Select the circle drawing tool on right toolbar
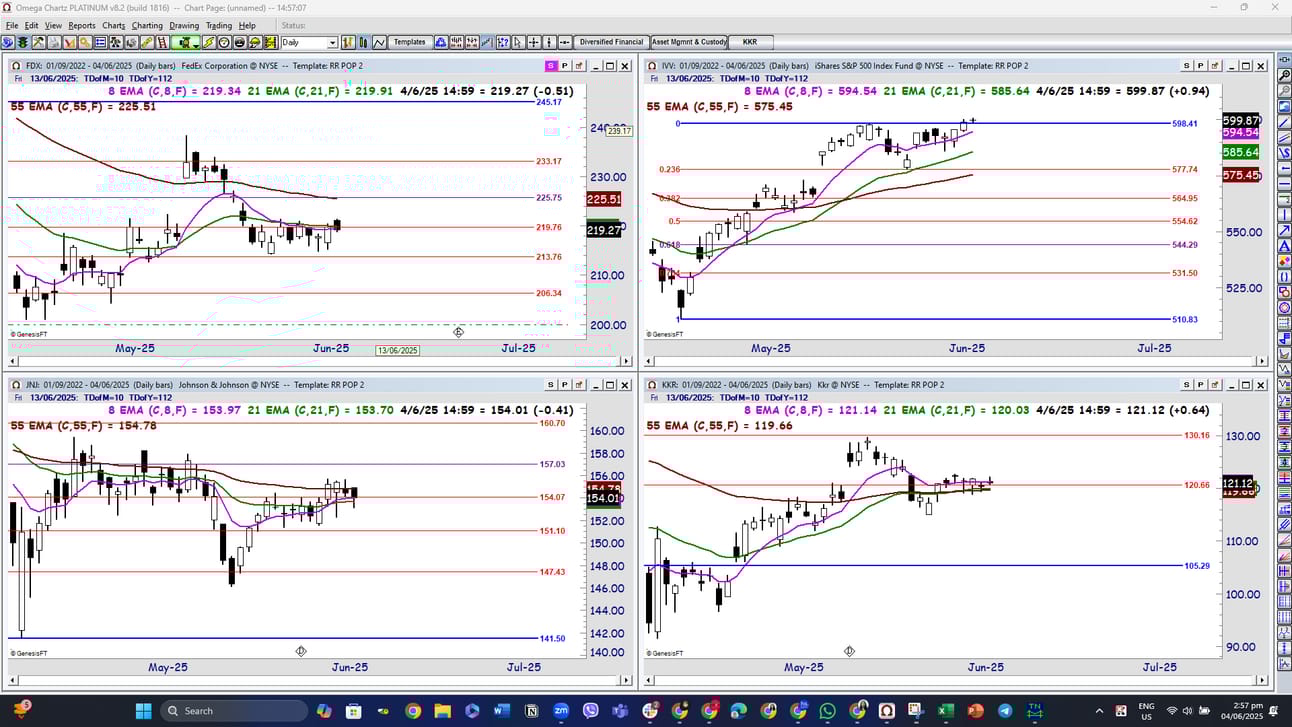Viewport: 1292px width, 727px height. 1283,308
